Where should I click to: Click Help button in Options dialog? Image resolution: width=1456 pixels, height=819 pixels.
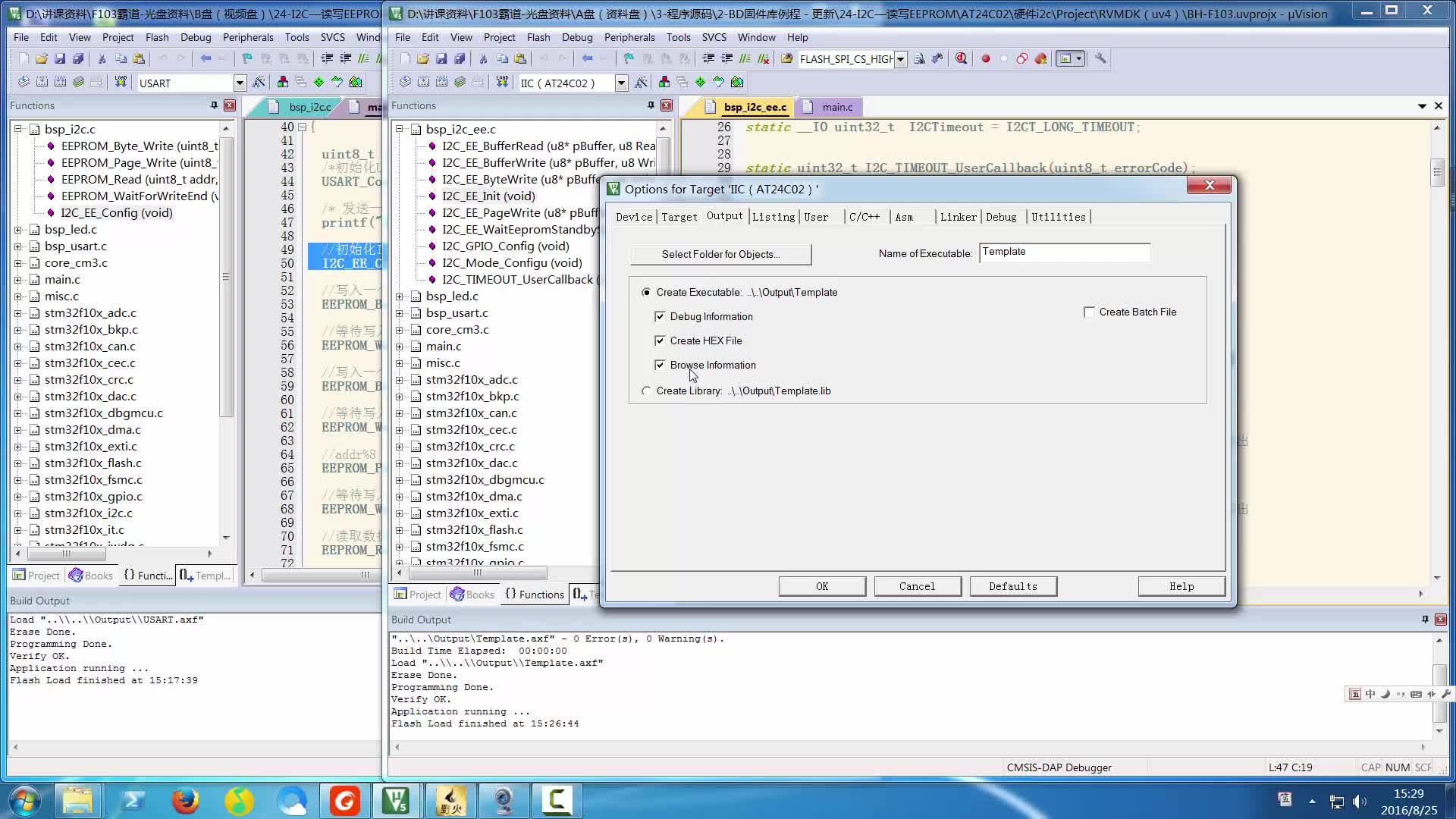[1181, 586]
